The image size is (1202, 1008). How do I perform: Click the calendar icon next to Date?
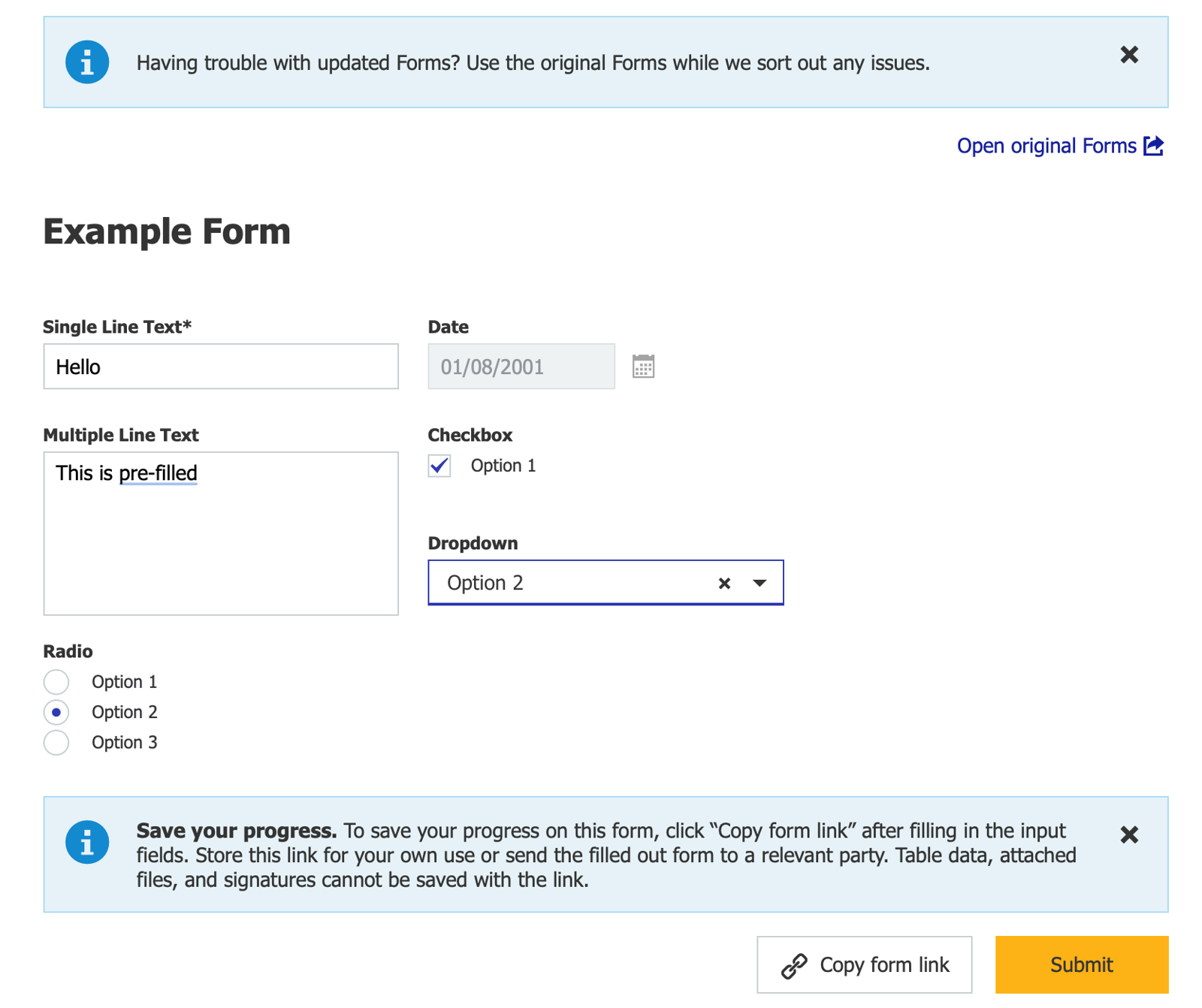pyautogui.click(x=645, y=367)
